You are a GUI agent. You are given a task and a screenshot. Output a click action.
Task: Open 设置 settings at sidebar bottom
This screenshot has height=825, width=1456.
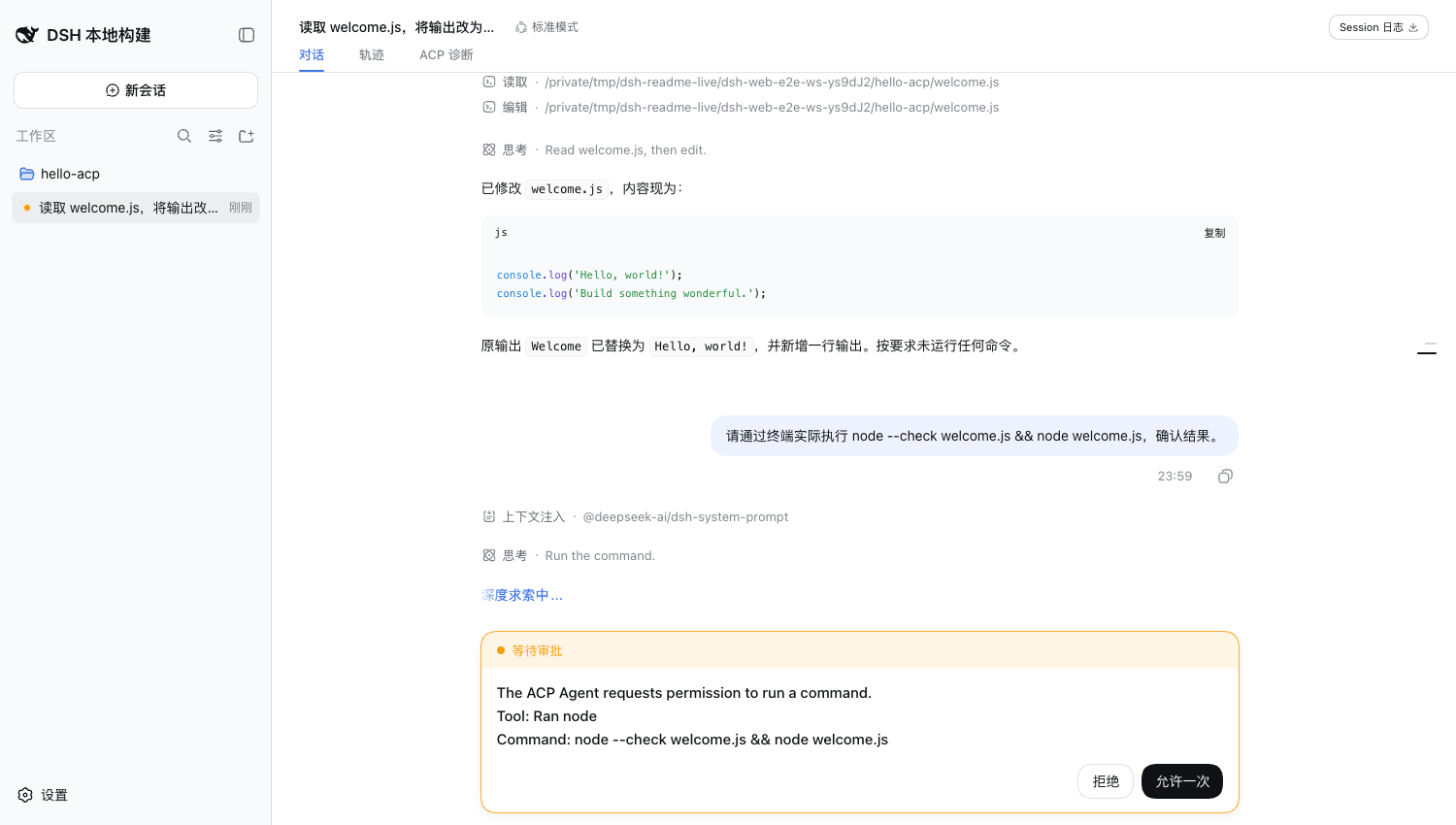click(x=43, y=795)
